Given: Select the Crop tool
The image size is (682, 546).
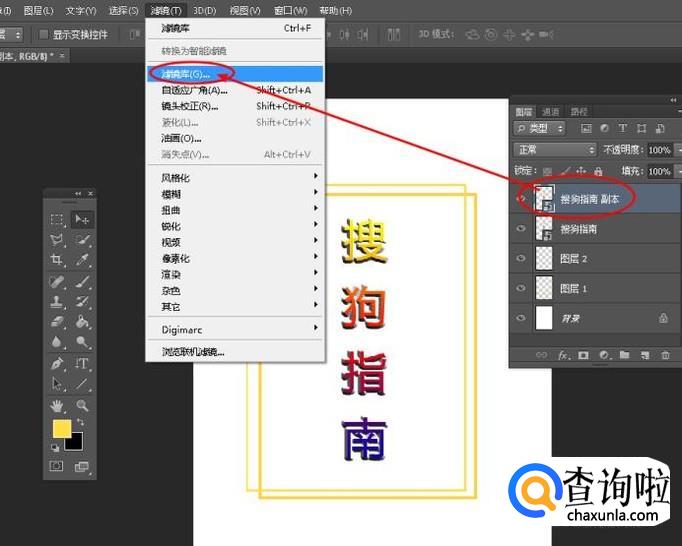Looking at the screenshot, I should pos(57,260).
